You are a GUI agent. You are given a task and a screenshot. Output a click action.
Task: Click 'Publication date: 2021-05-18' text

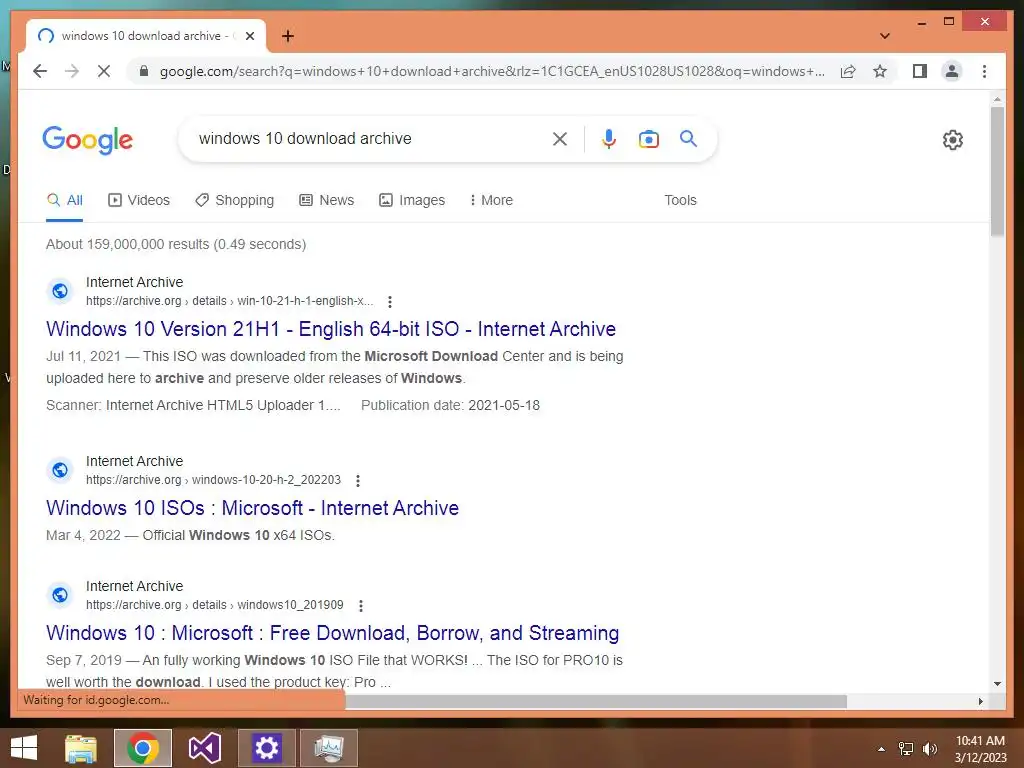pyautogui.click(x=451, y=406)
